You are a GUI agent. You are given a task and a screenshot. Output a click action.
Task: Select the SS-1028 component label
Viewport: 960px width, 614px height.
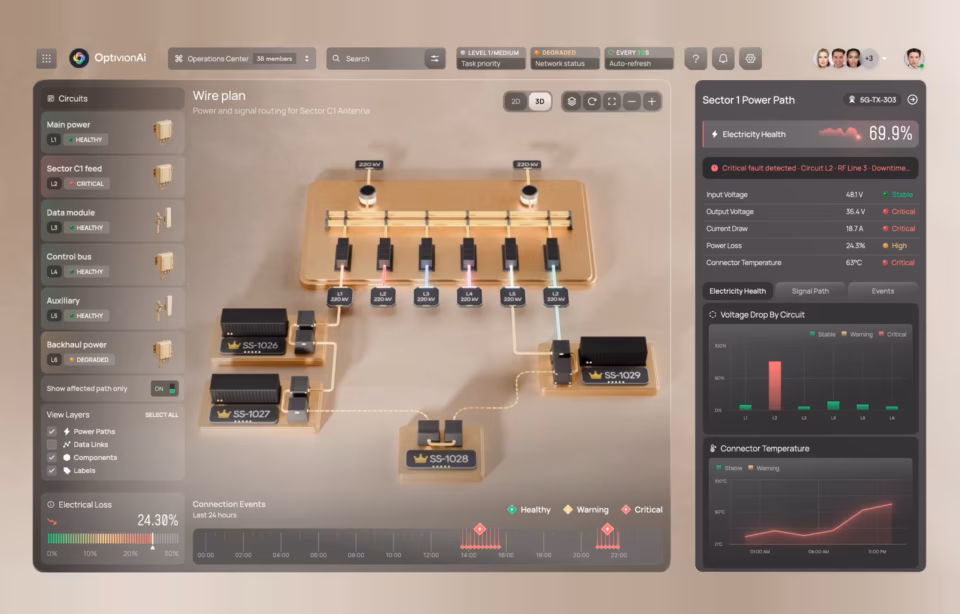(x=441, y=459)
